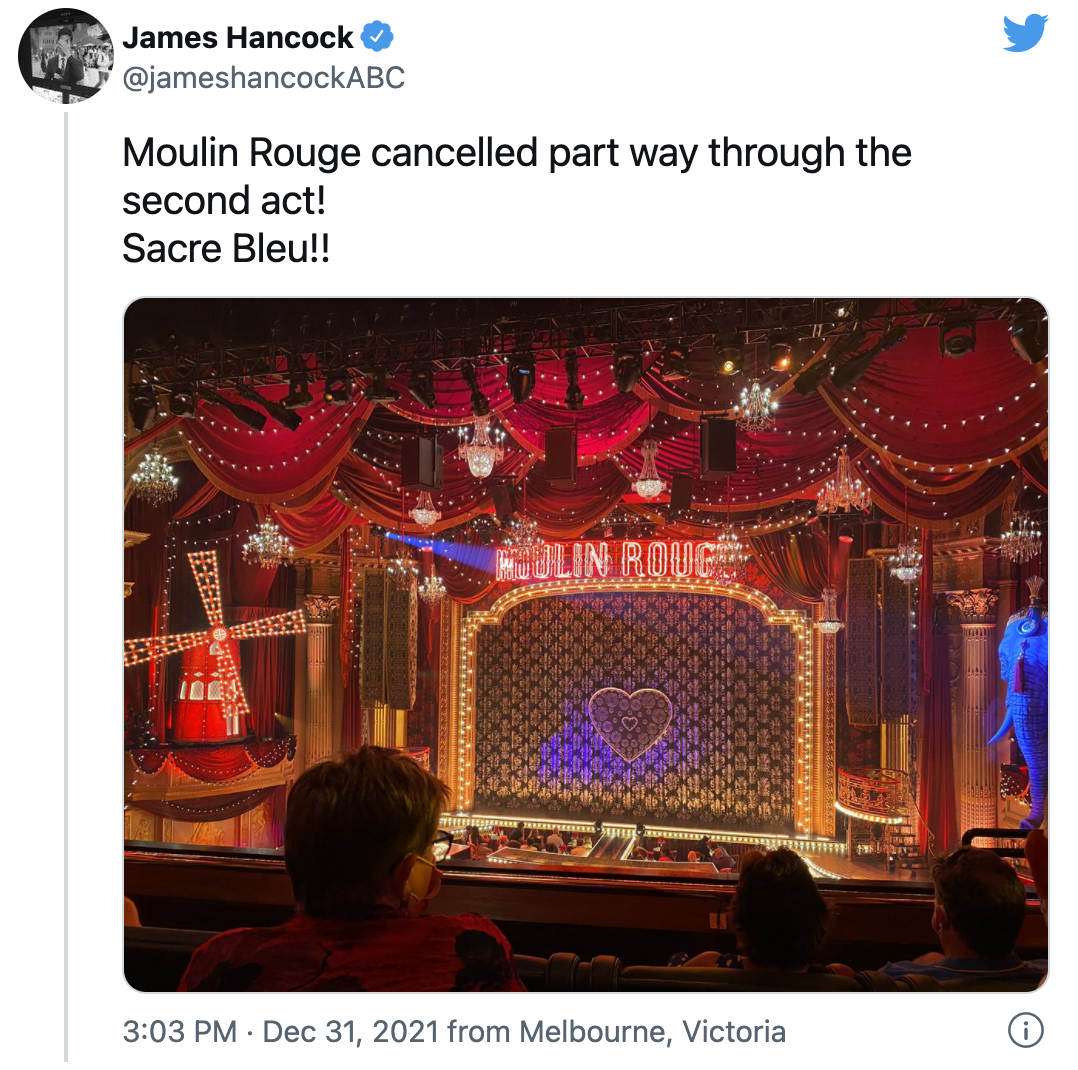Image resolution: width=1078 pixels, height=1070 pixels.
Task: Click the 3:03 PM timestamp
Action: [x=179, y=1031]
